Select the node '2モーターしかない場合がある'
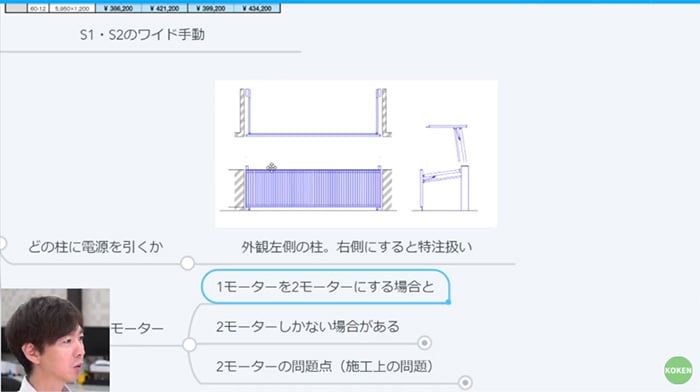 click(x=308, y=326)
